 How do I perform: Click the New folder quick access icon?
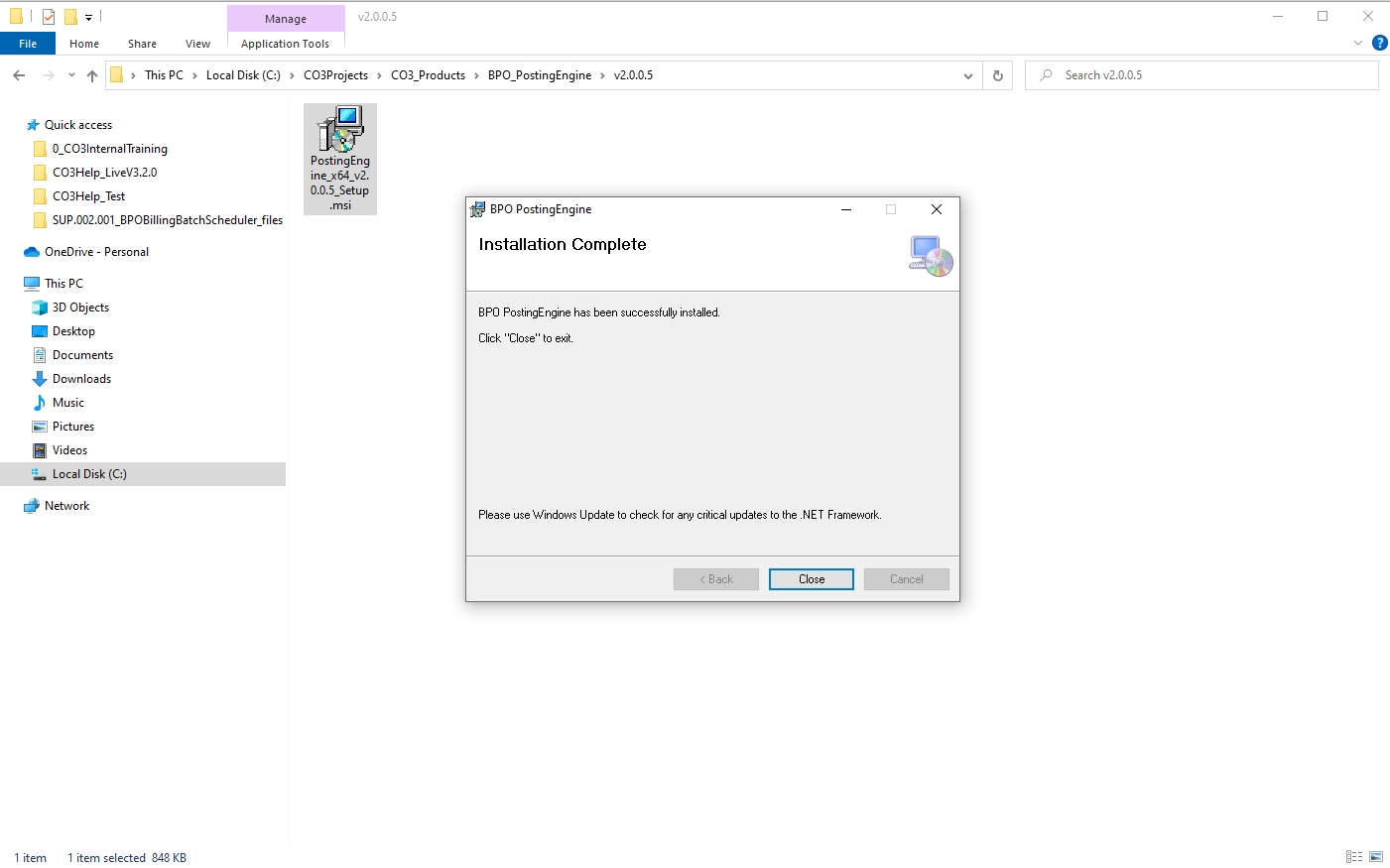coord(70,17)
